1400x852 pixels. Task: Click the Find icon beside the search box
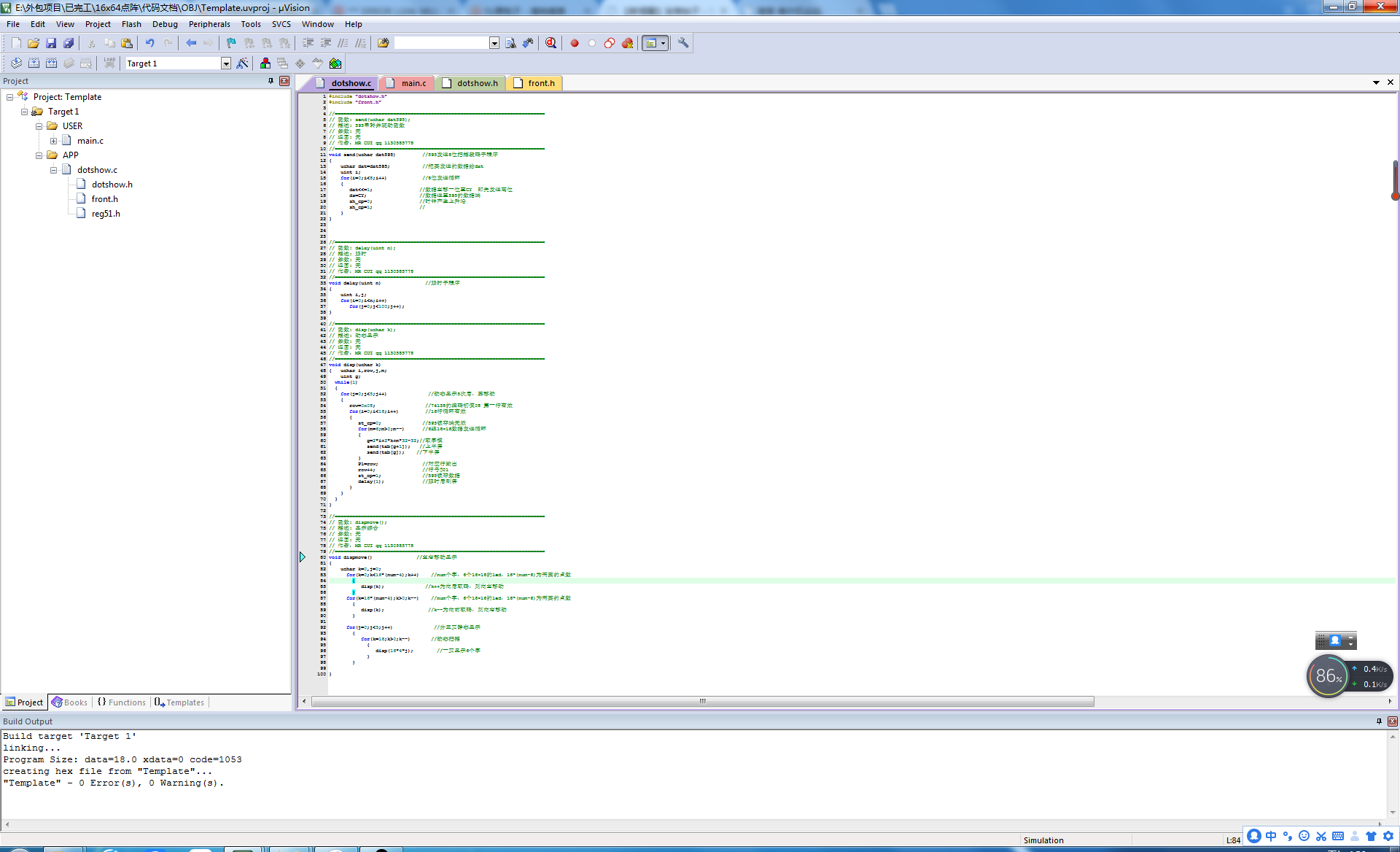point(510,43)
